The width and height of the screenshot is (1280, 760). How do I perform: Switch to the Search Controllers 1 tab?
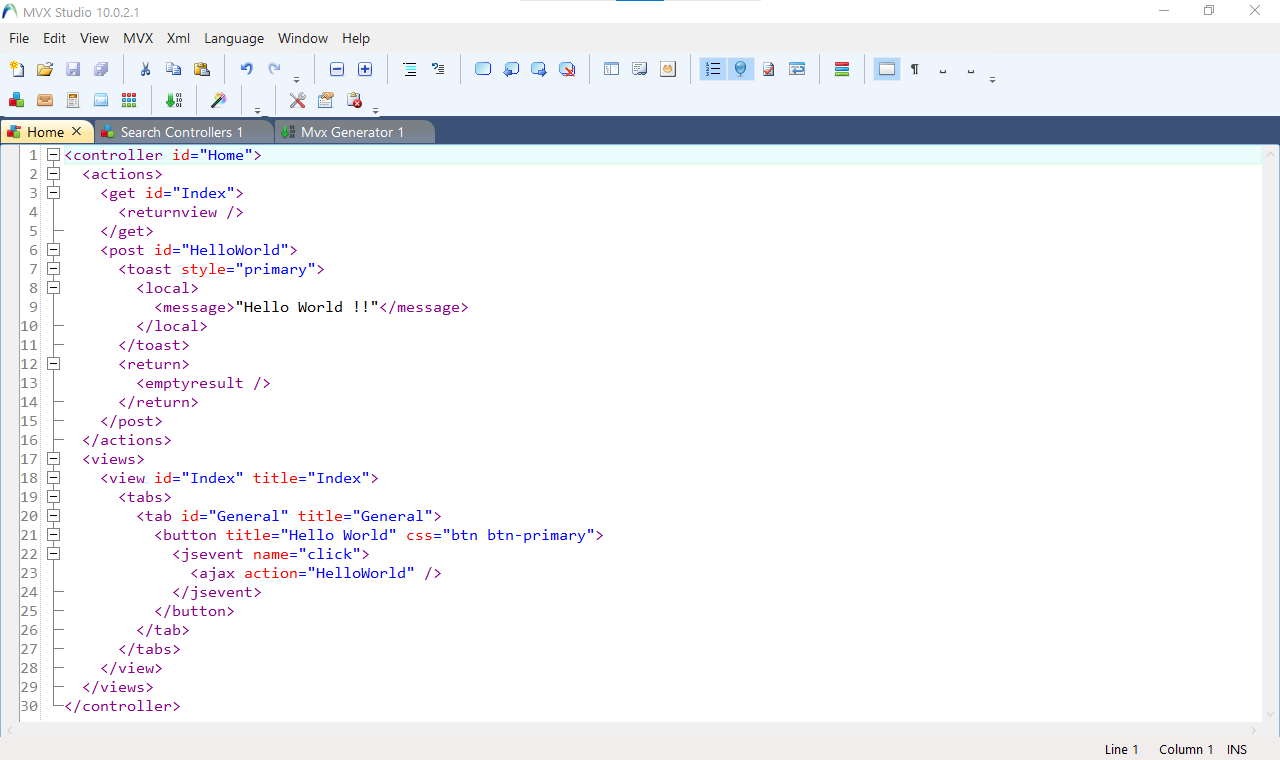point(180,131)
